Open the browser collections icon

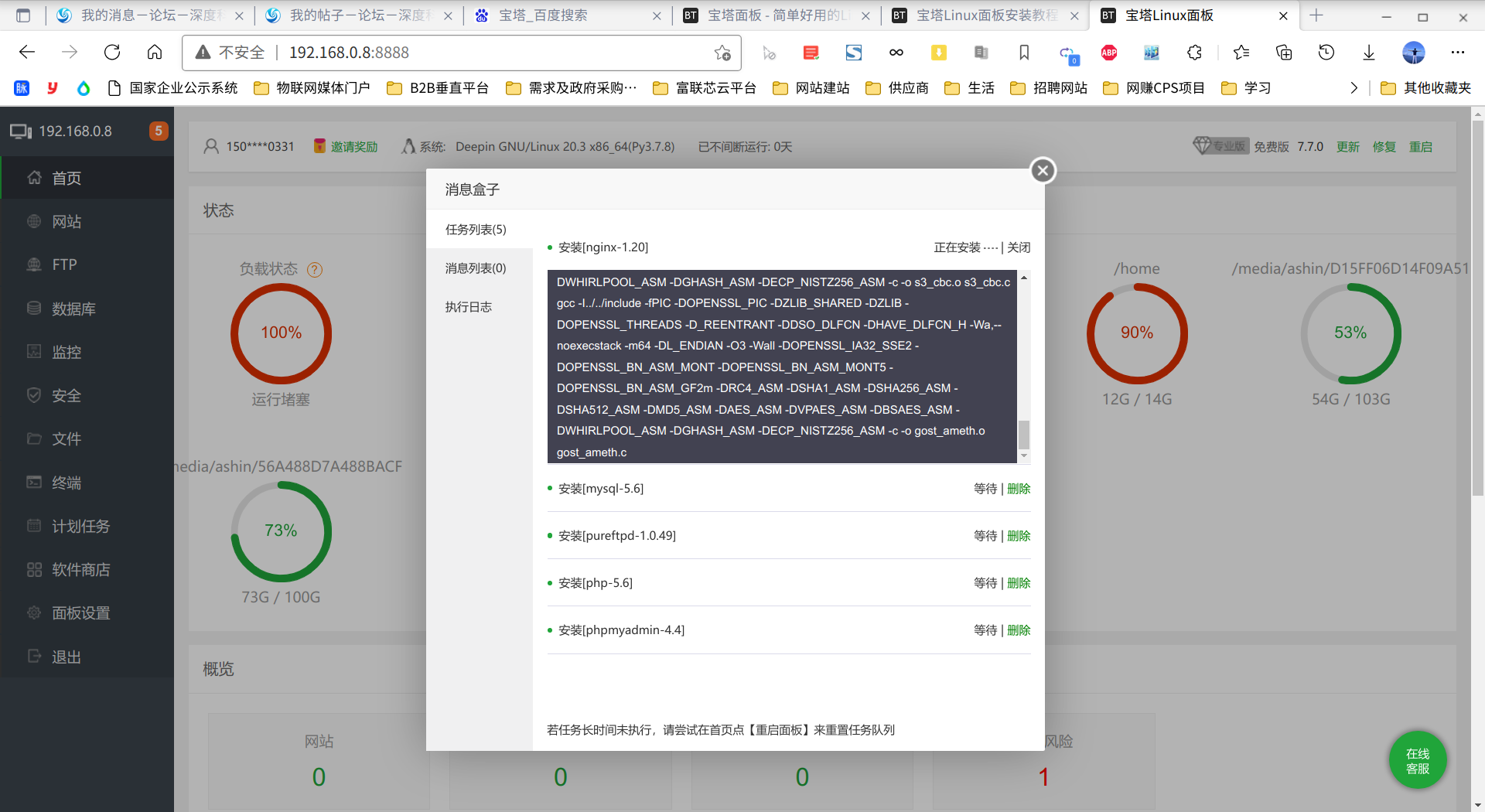point(1284,53)
